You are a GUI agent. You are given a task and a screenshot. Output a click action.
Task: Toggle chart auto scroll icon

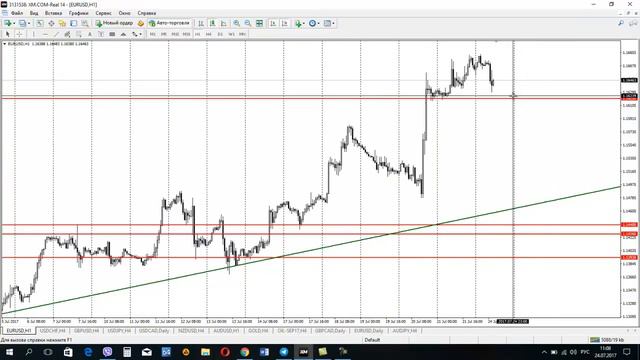click(x=273, y=23)
